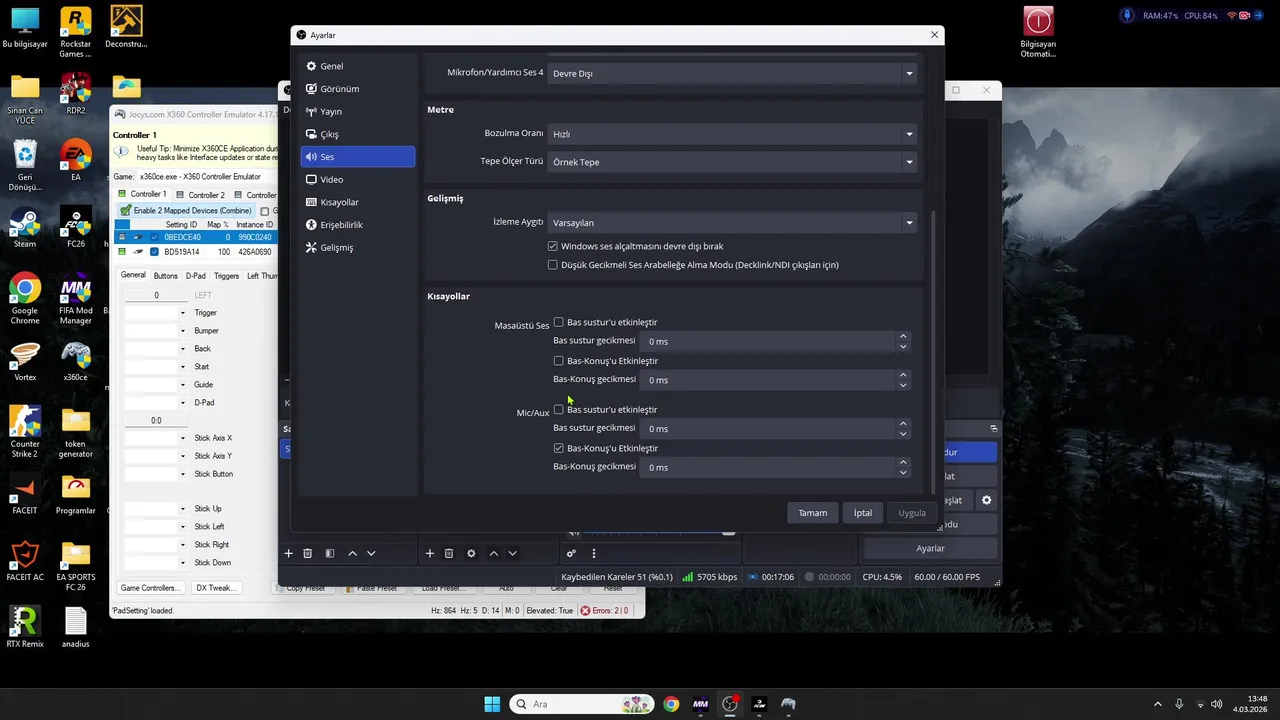Select the Rockstar Games desktop icon
This screenshot has height=720, width=1280.
pos(76,32)
